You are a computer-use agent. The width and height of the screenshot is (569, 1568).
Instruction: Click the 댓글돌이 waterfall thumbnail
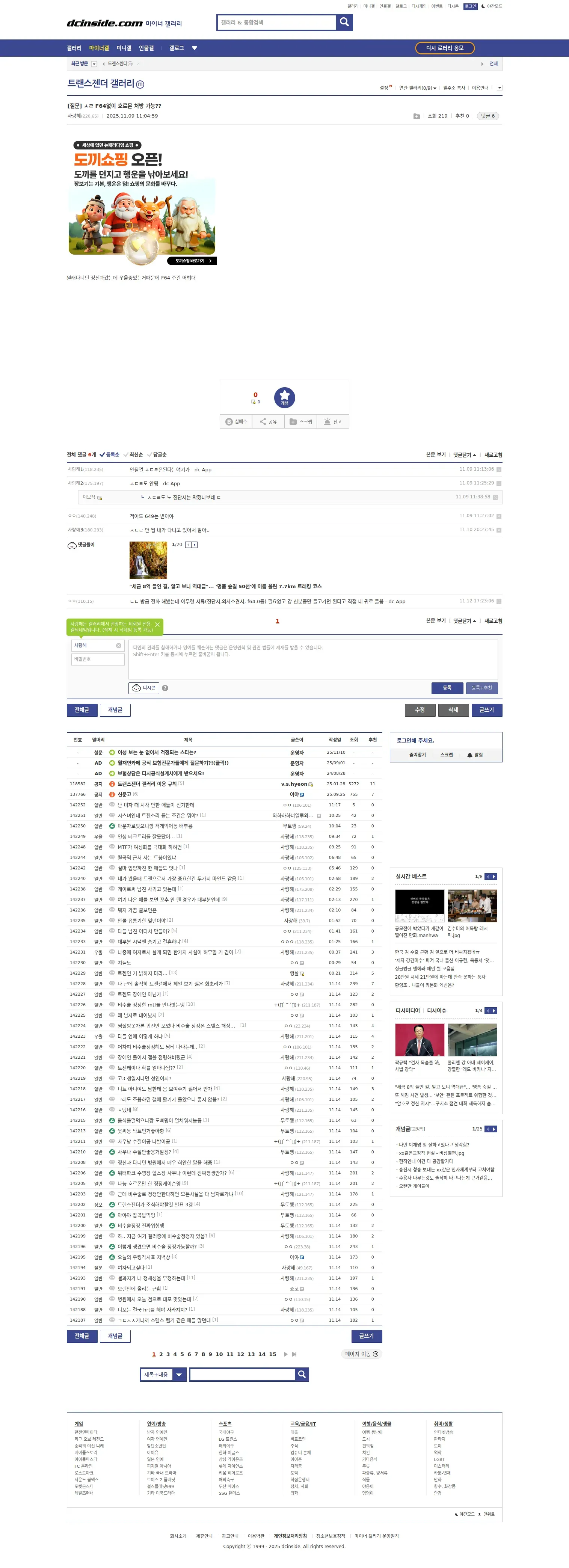[x=148, y=560]
